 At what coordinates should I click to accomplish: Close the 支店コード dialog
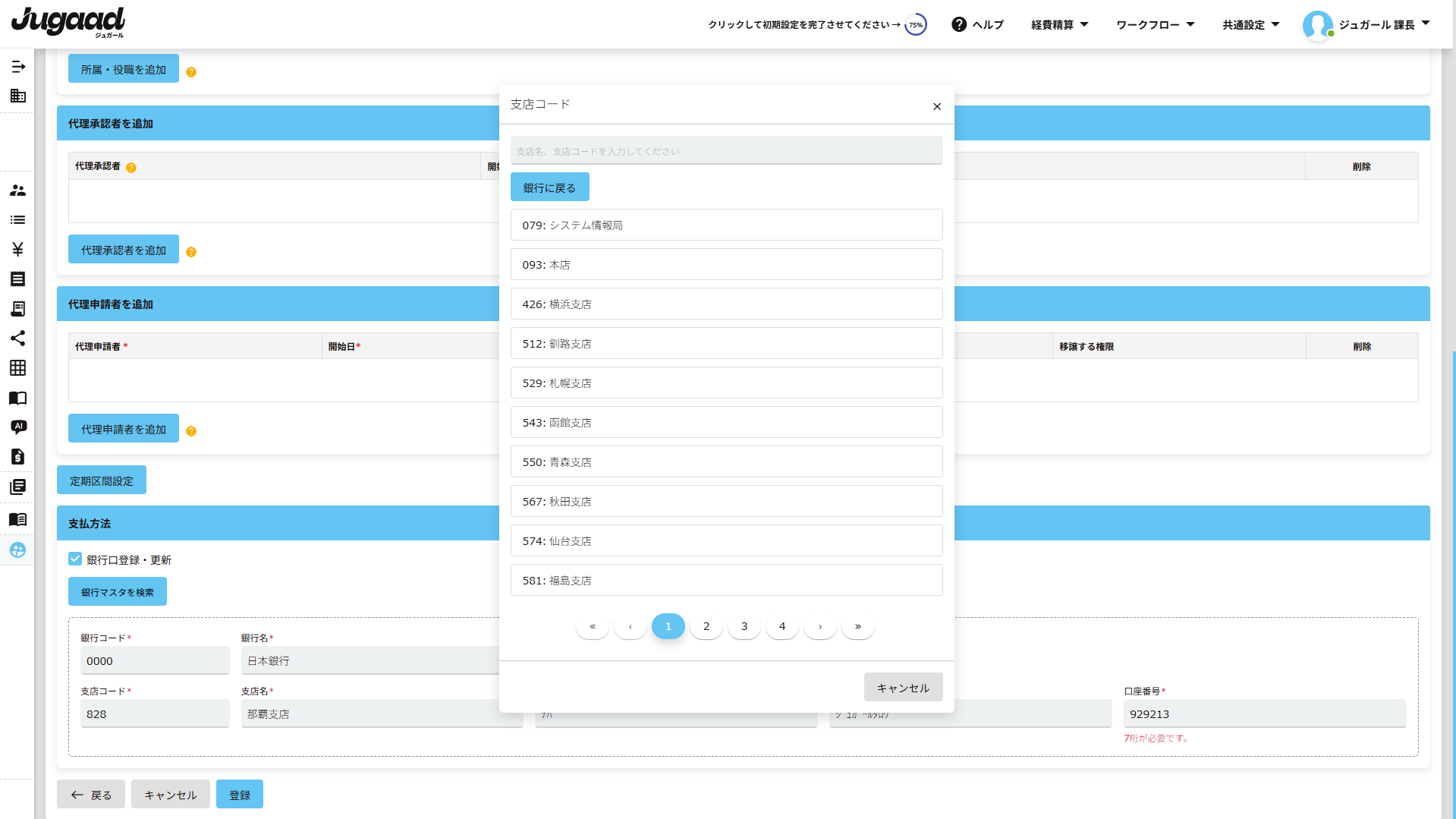pyautogui.click(x=937, y=106)
